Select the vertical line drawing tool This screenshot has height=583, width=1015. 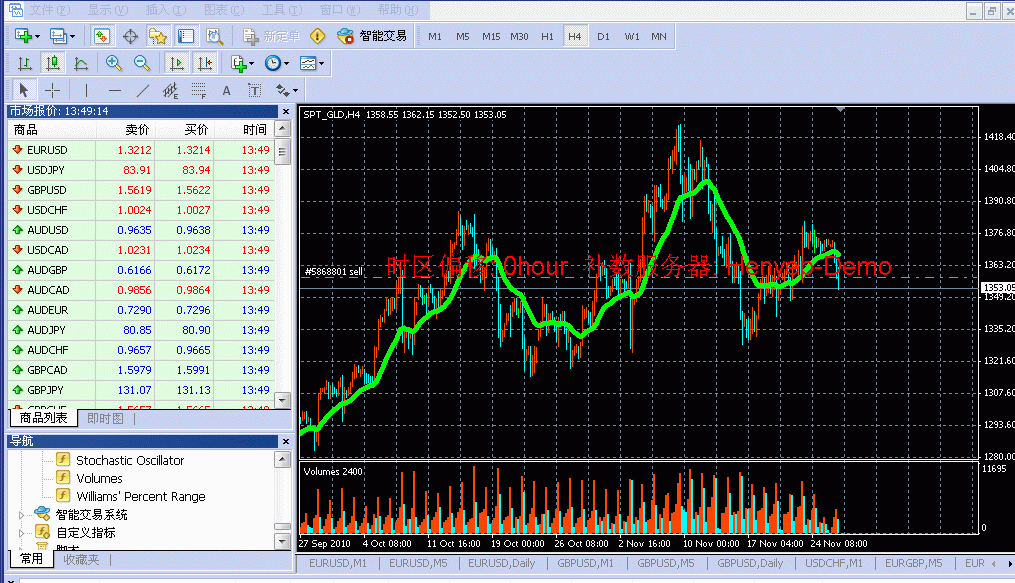click(x=86, y=90)
